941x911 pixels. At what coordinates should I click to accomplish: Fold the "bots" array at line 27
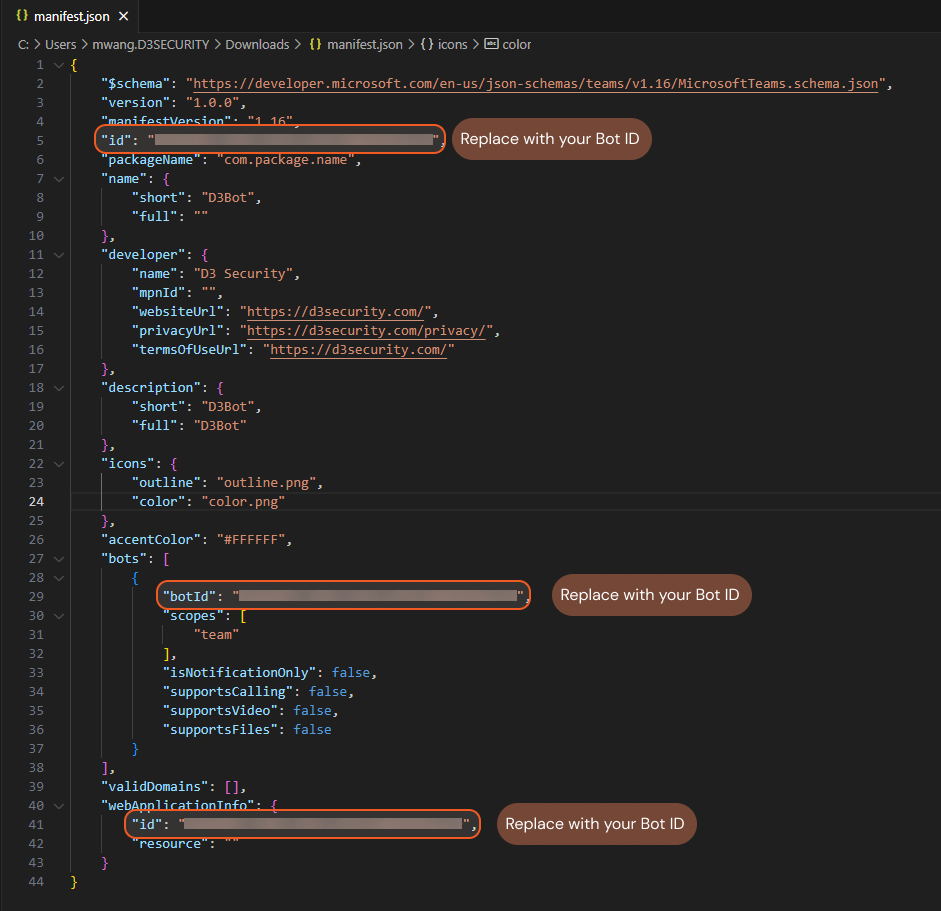pyautogui.click(x=59, y=559)
